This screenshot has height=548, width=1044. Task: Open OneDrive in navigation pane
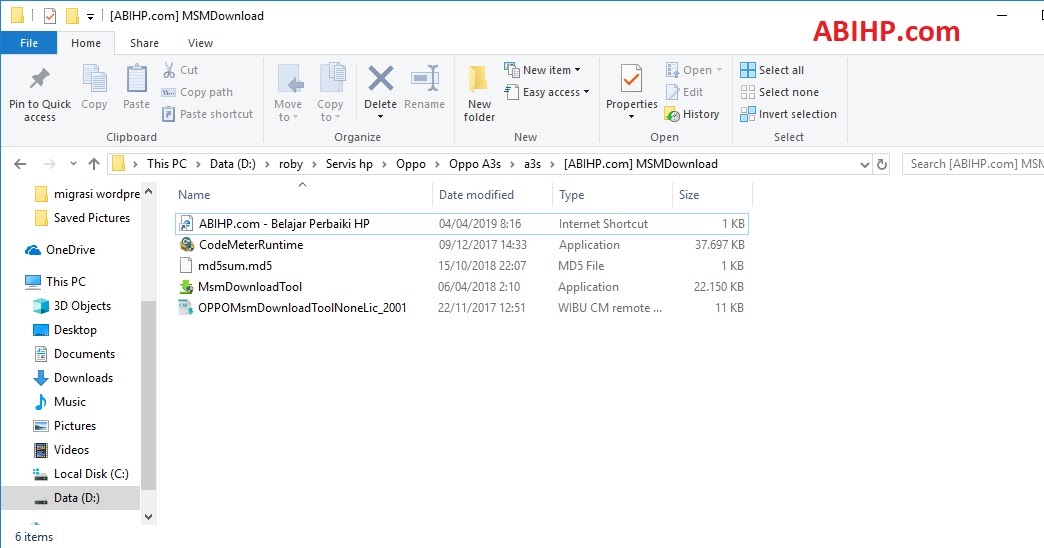tap(60, 250)
